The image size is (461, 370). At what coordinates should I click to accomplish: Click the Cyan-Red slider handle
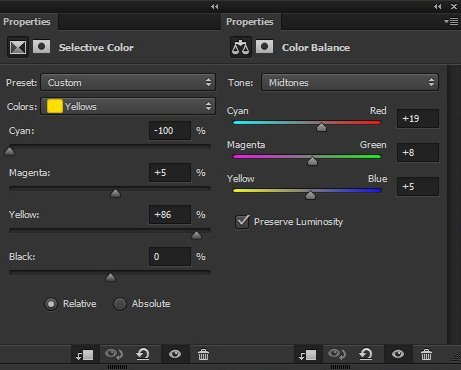click(x=321, y=127)
